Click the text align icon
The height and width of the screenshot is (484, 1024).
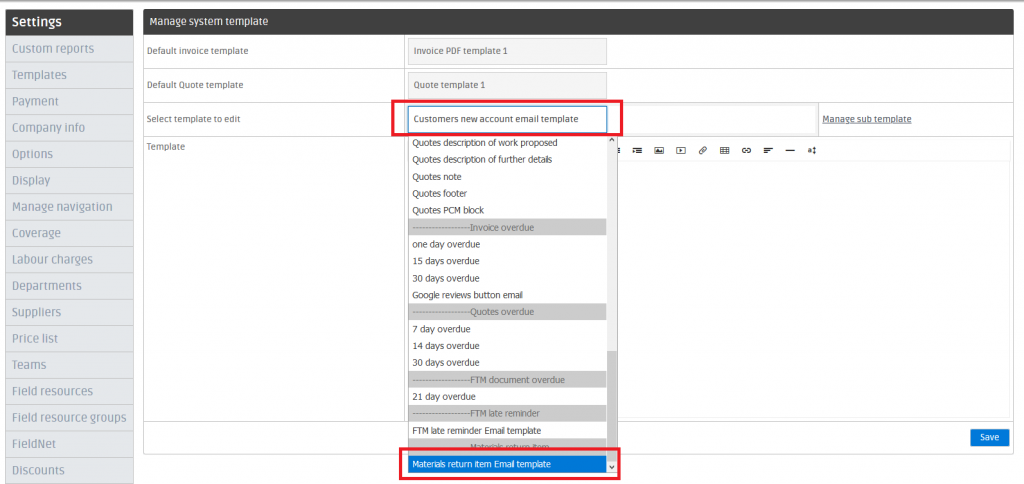pyautogui.click(x=768, y=150)
